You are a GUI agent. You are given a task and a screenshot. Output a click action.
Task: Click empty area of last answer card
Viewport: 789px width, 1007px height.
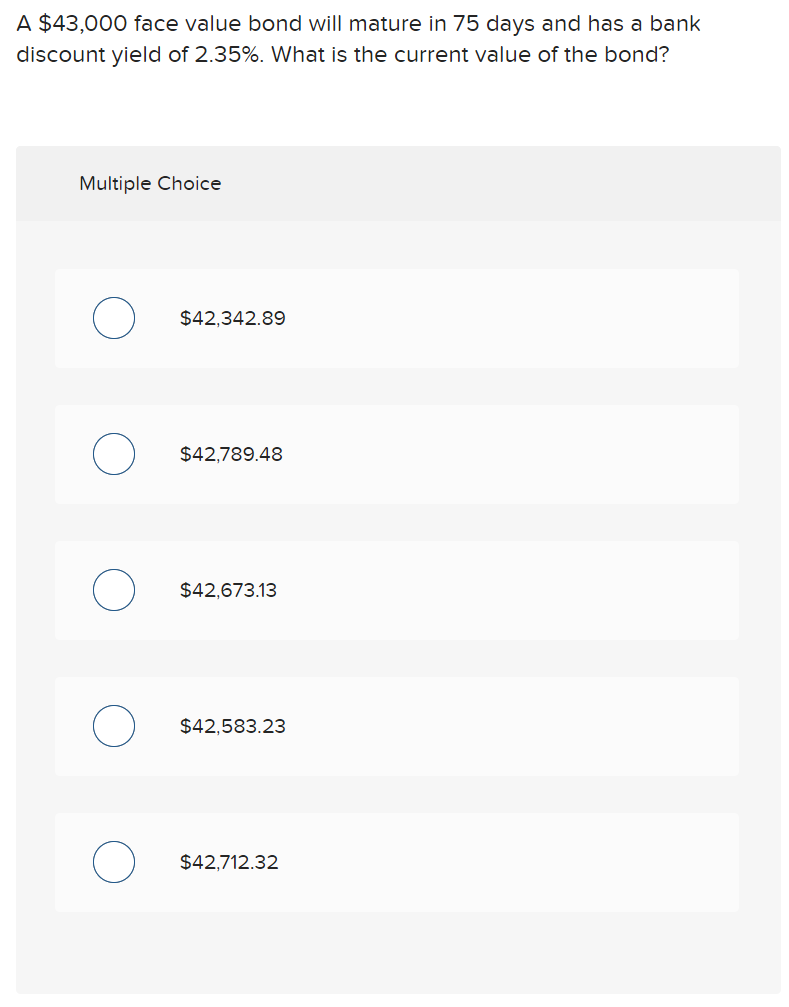514,863
